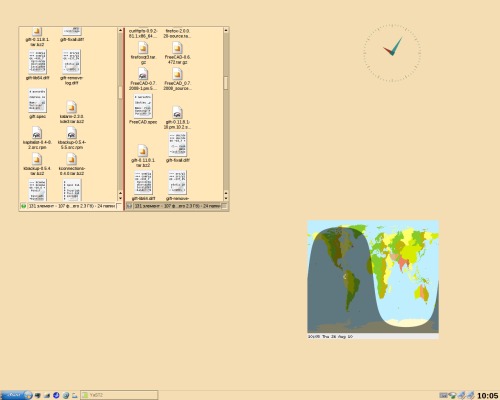Activate the YaST2 taskbar entry

pyautogui.click(x=119, y=395)
